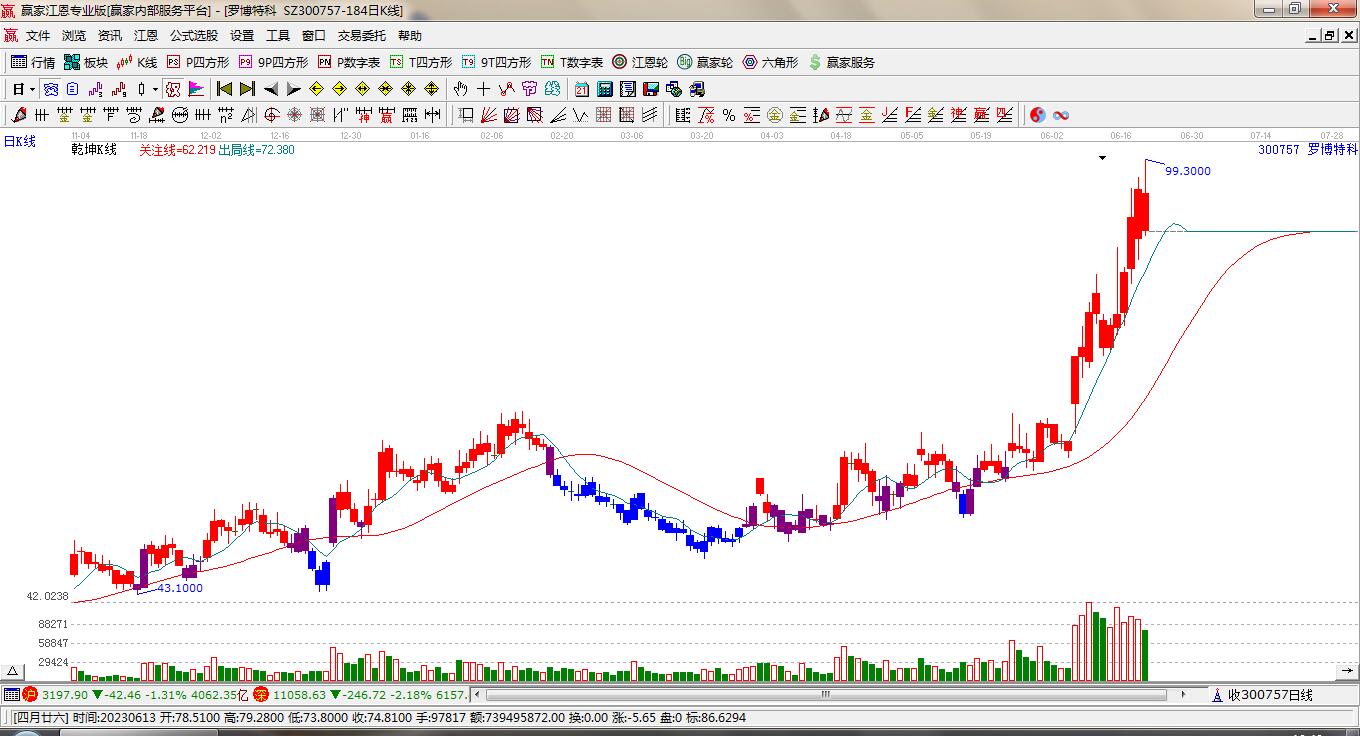Open the 交易委托 menu

tap(361, 35)
